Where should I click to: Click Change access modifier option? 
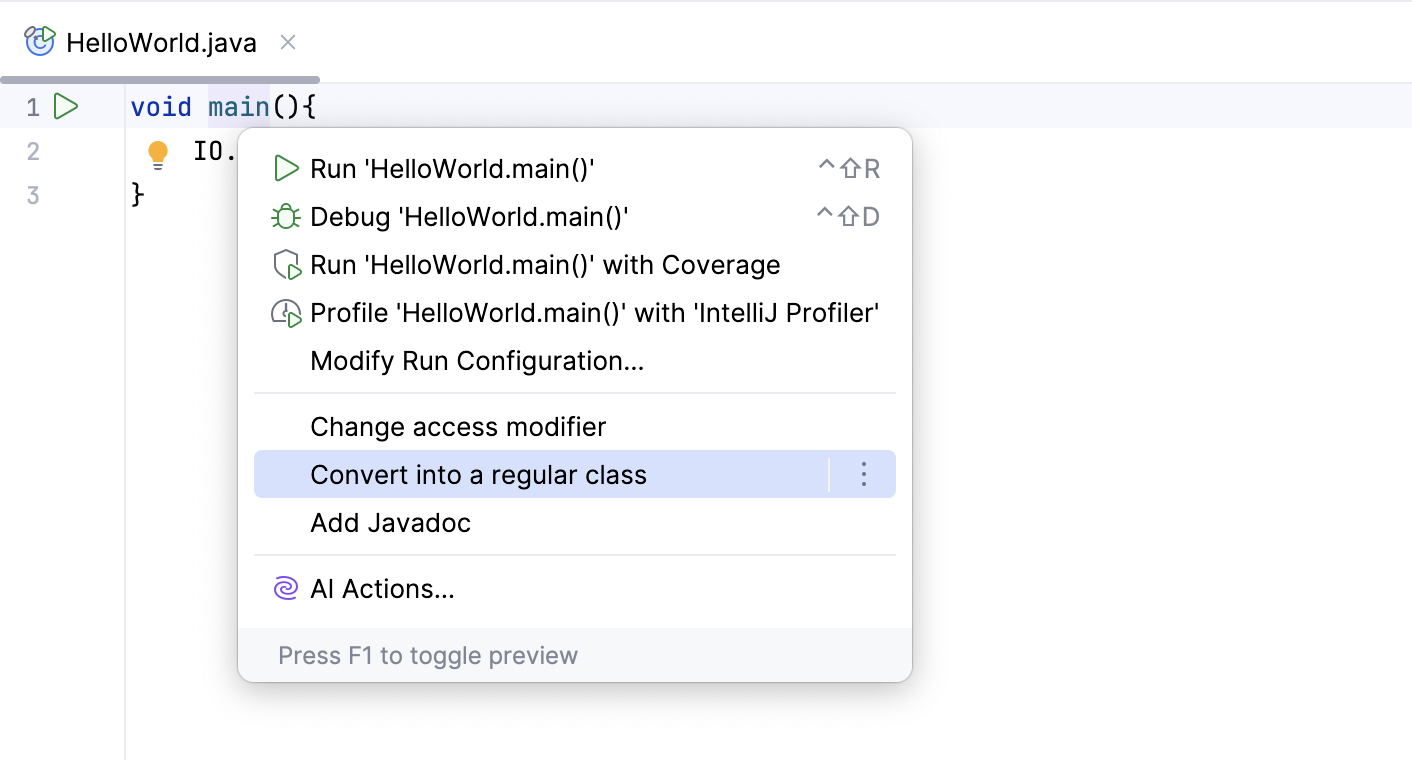(x=457, y=426)
